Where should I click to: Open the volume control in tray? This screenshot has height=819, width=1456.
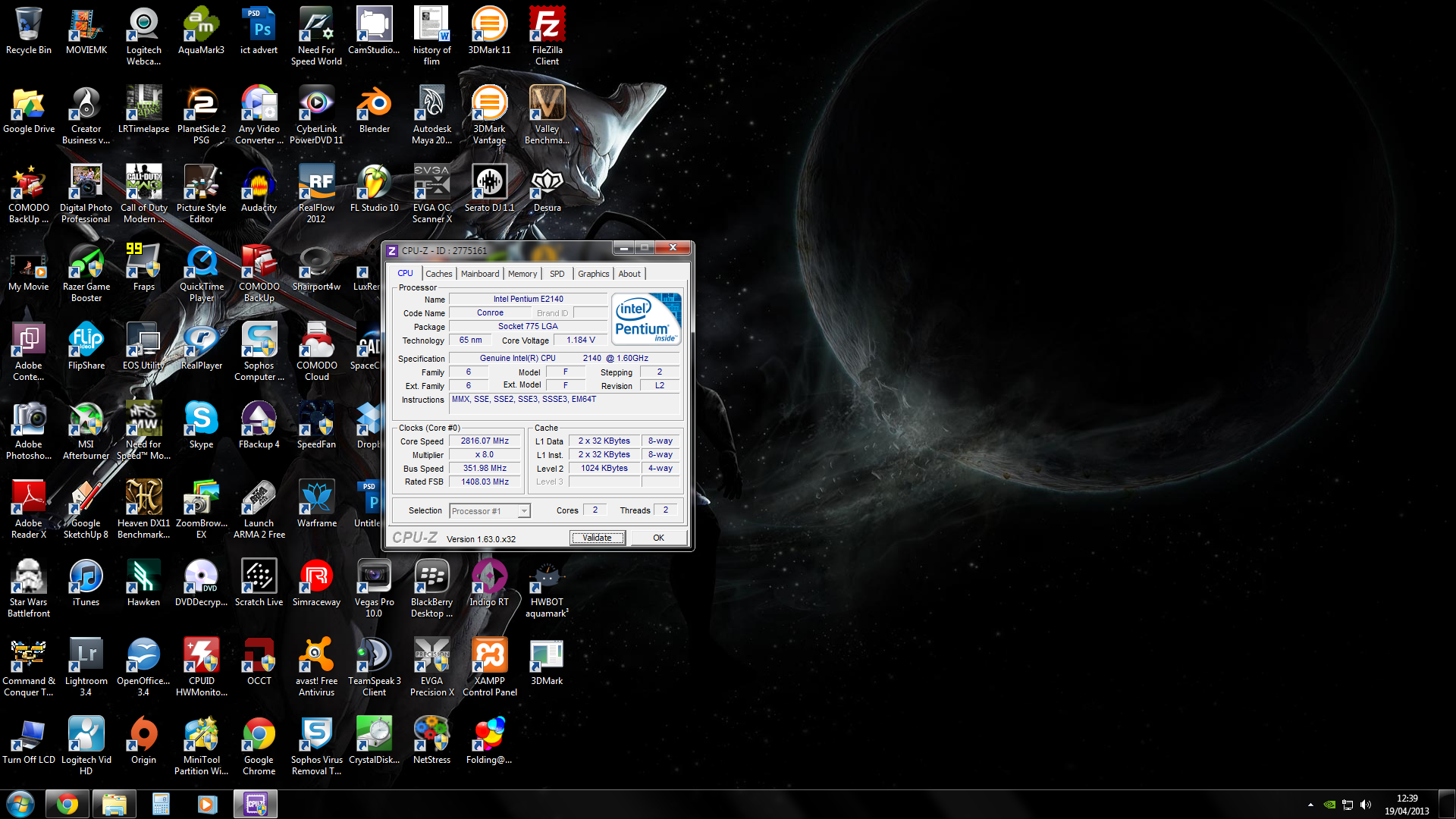point(1366,805)
